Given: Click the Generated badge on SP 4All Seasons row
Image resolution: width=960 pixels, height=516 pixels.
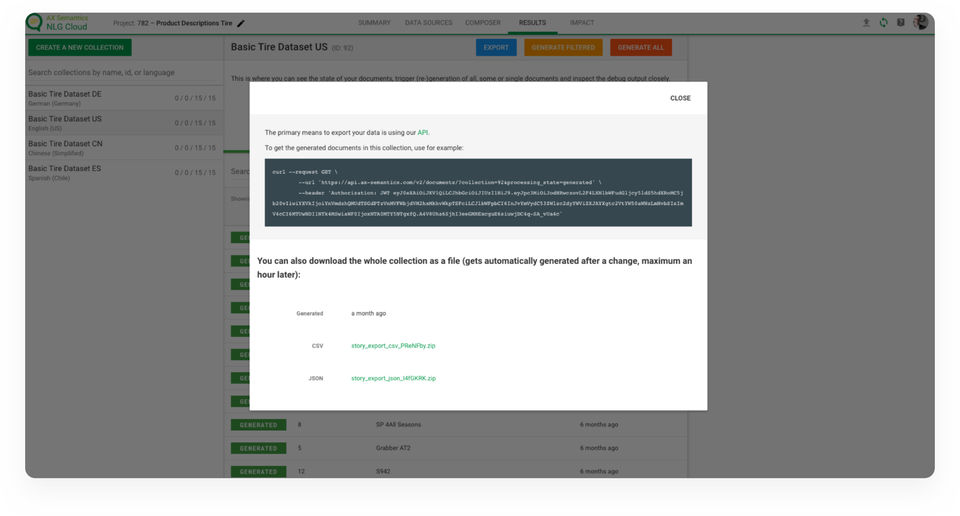Looking at the screenshot, I should coord(258,424).
